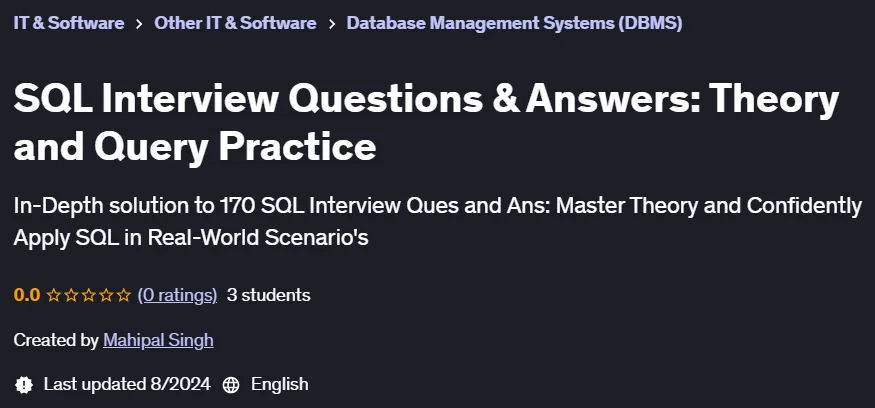Click the SQL Interview Questions course title
The width and height of the screenshot is (875, 408).
click(426, 122)
